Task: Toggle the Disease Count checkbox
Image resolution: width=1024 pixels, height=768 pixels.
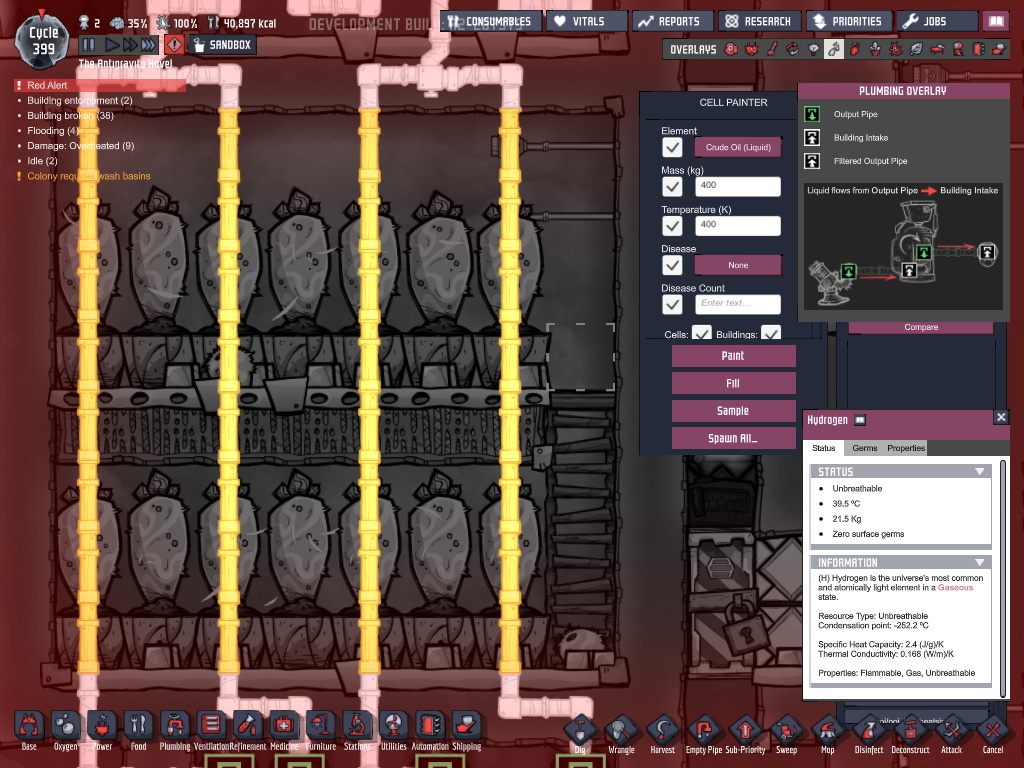Action: [673, 304]
